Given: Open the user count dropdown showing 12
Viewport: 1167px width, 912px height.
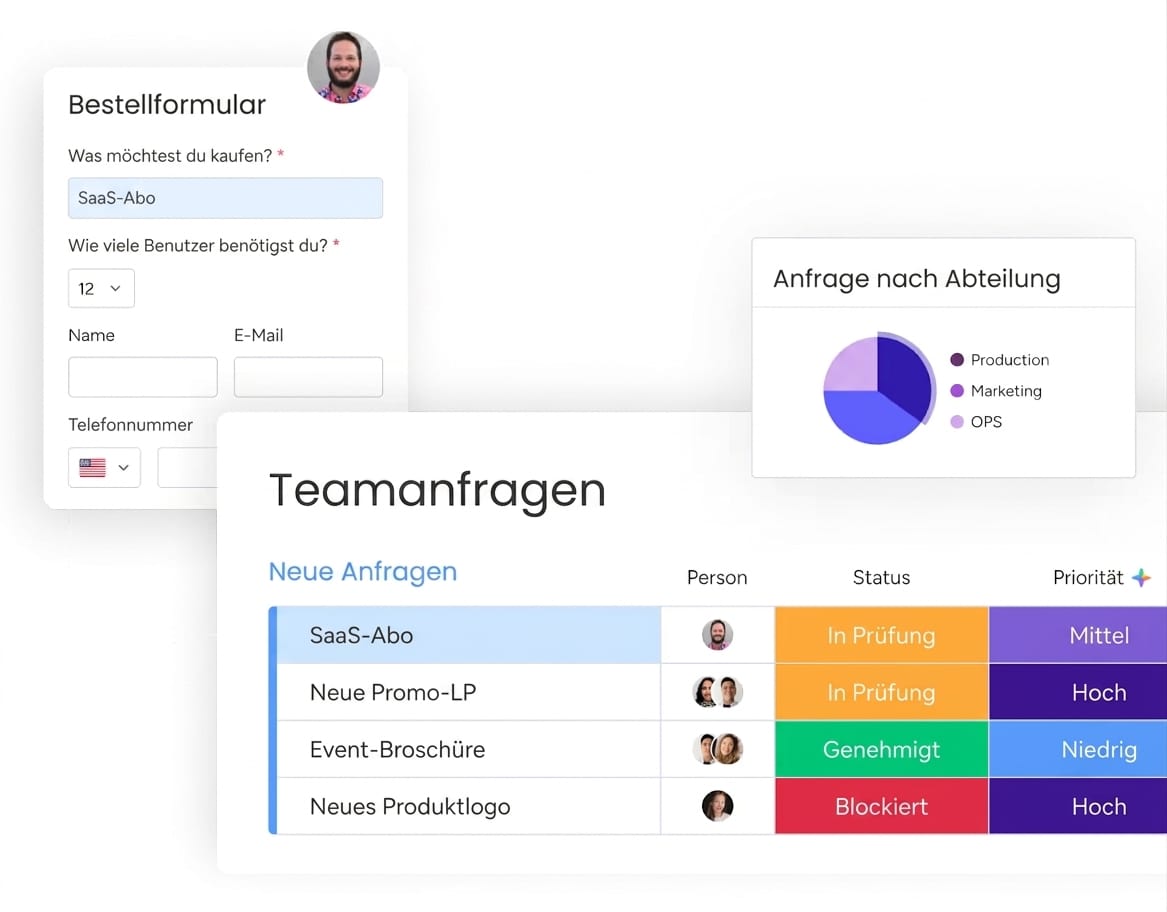Looking at the screenshot, I should [101, 288].
